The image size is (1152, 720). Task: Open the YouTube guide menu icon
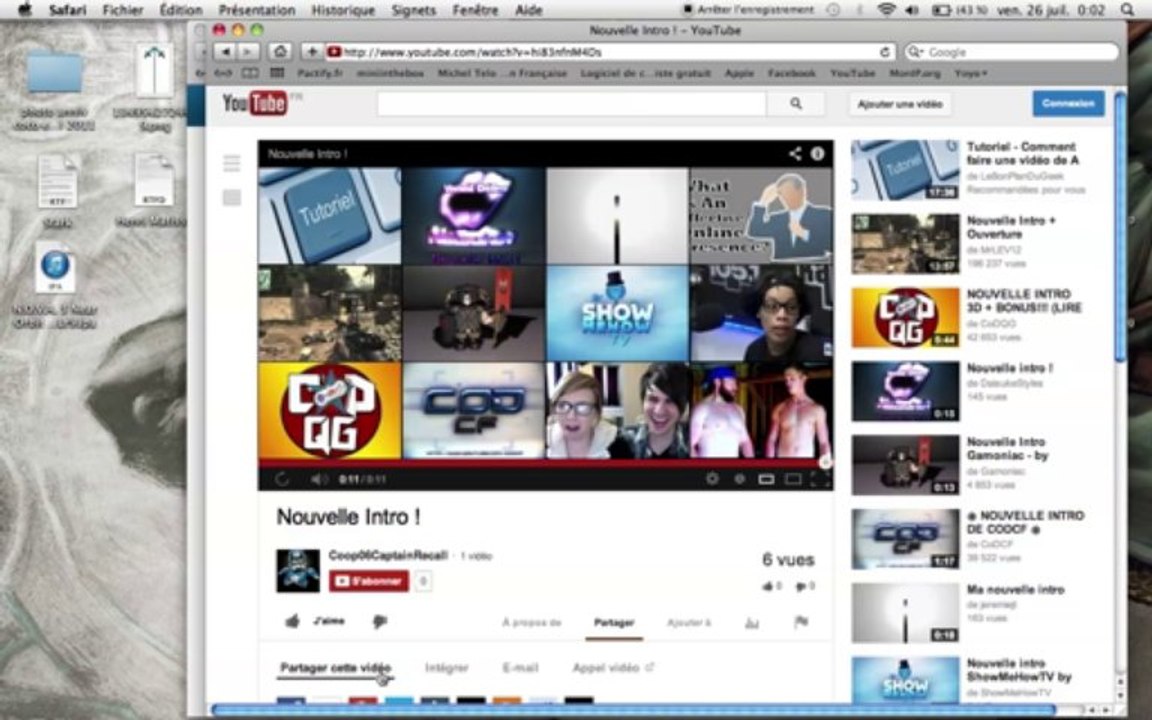click(231, 163)
